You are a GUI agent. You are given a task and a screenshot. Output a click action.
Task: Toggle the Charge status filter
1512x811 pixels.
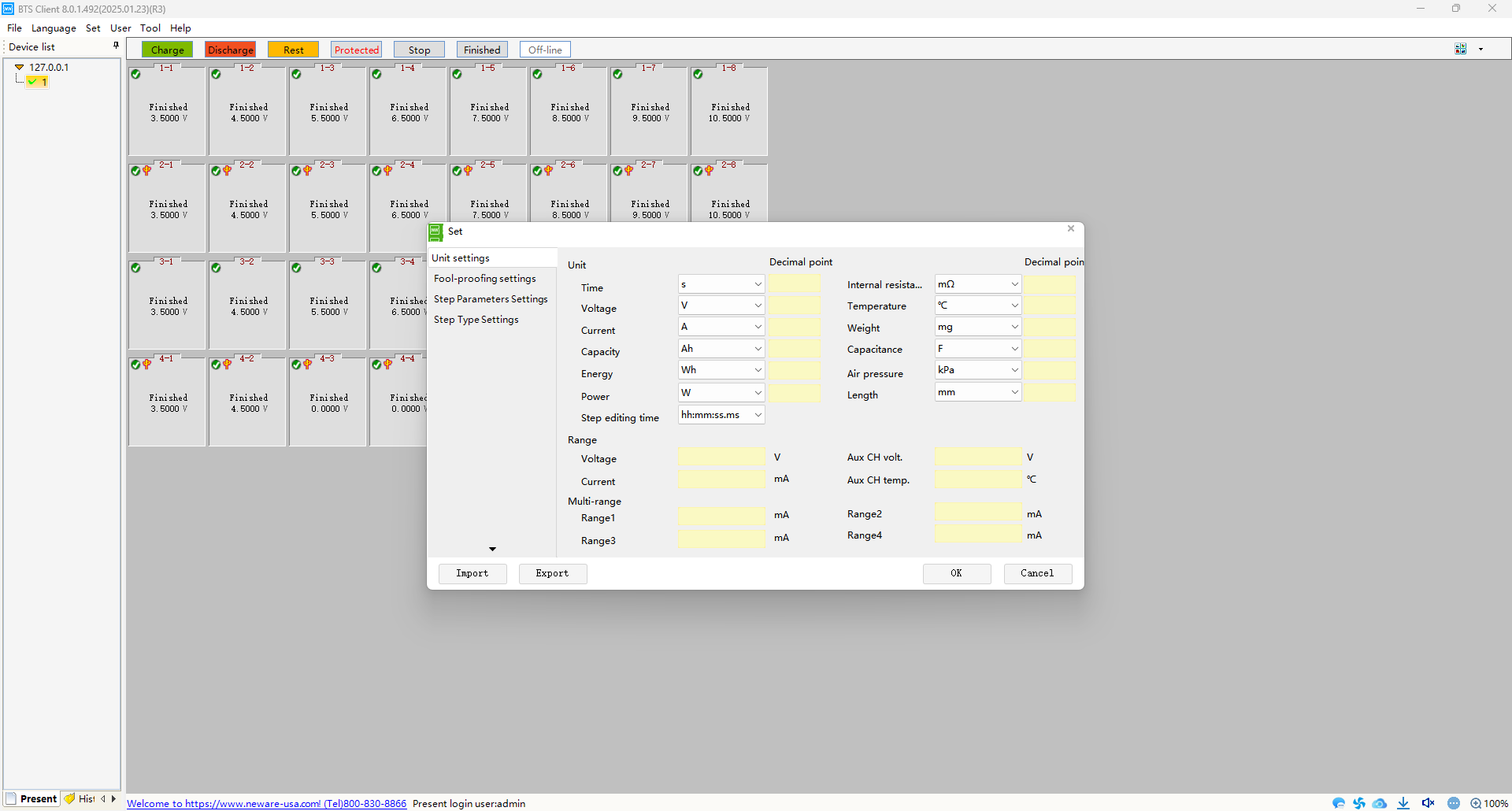(x=167, y=50)
